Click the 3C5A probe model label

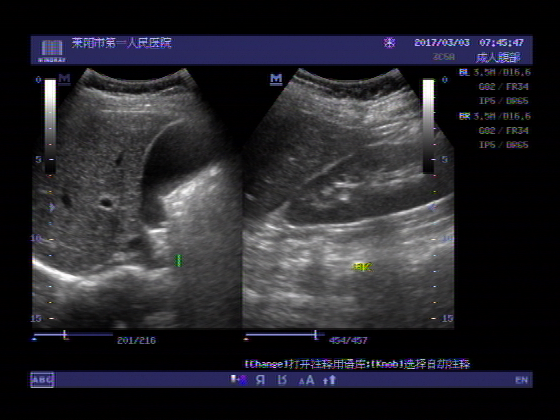[444, 57]
